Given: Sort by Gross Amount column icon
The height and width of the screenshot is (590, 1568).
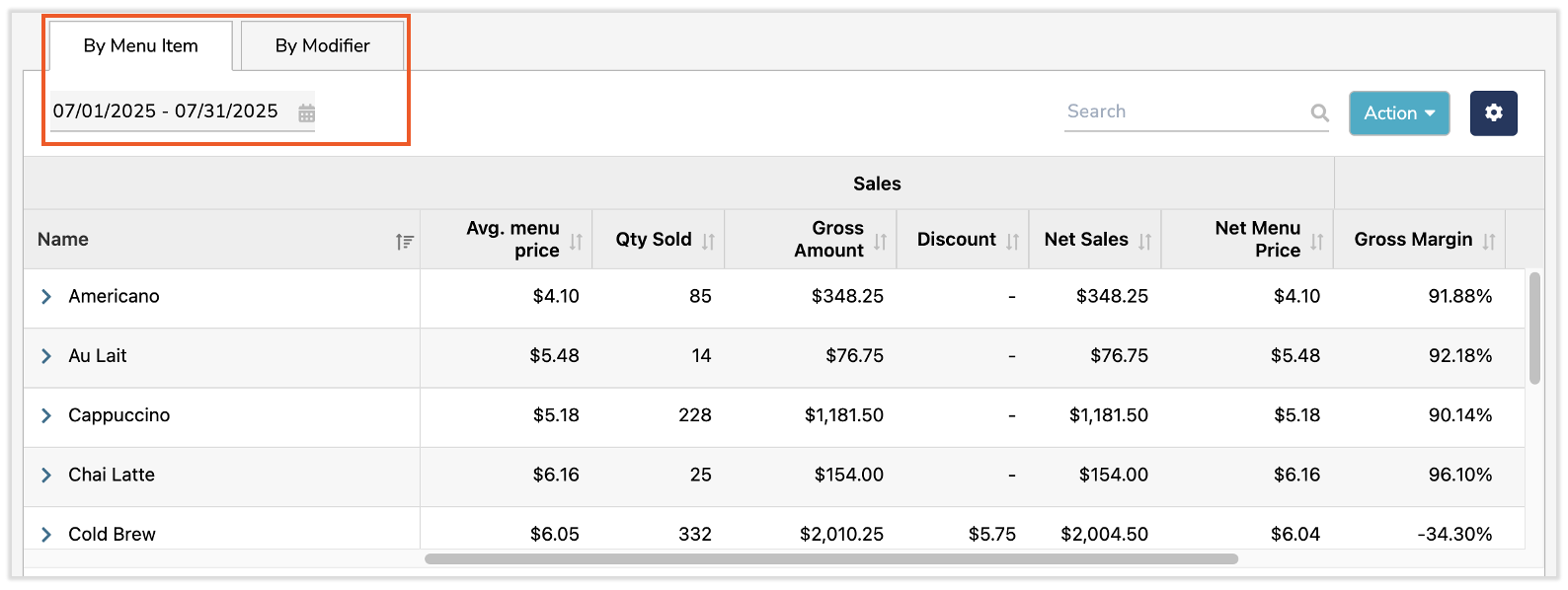Looking at the screenshot, I should click(x=880, y=241).
